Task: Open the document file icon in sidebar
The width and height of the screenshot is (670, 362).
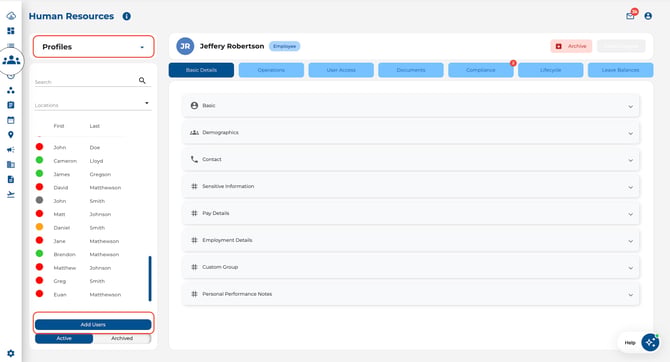Action: coord(11,180)
